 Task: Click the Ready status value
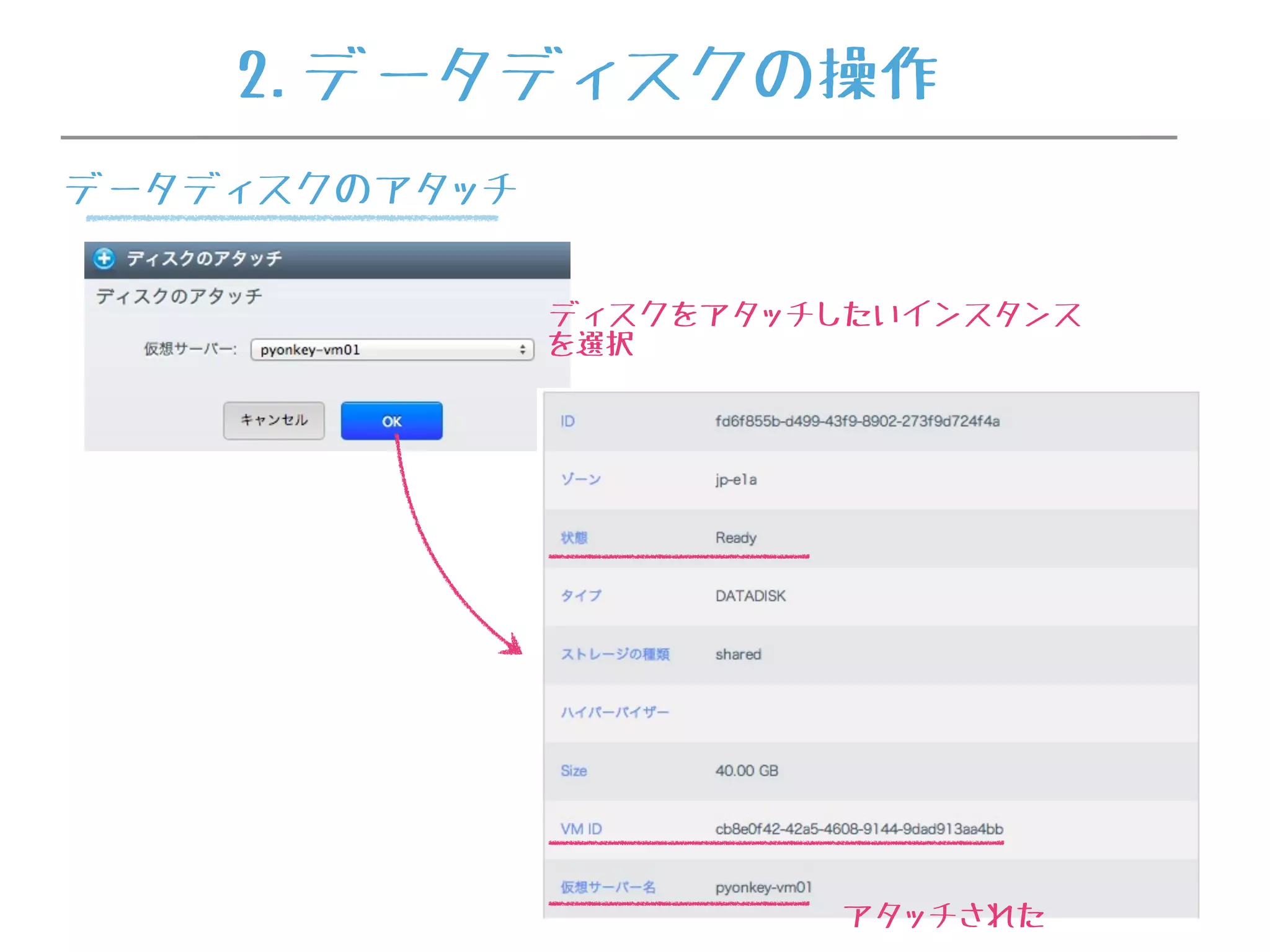coord(735,538)
